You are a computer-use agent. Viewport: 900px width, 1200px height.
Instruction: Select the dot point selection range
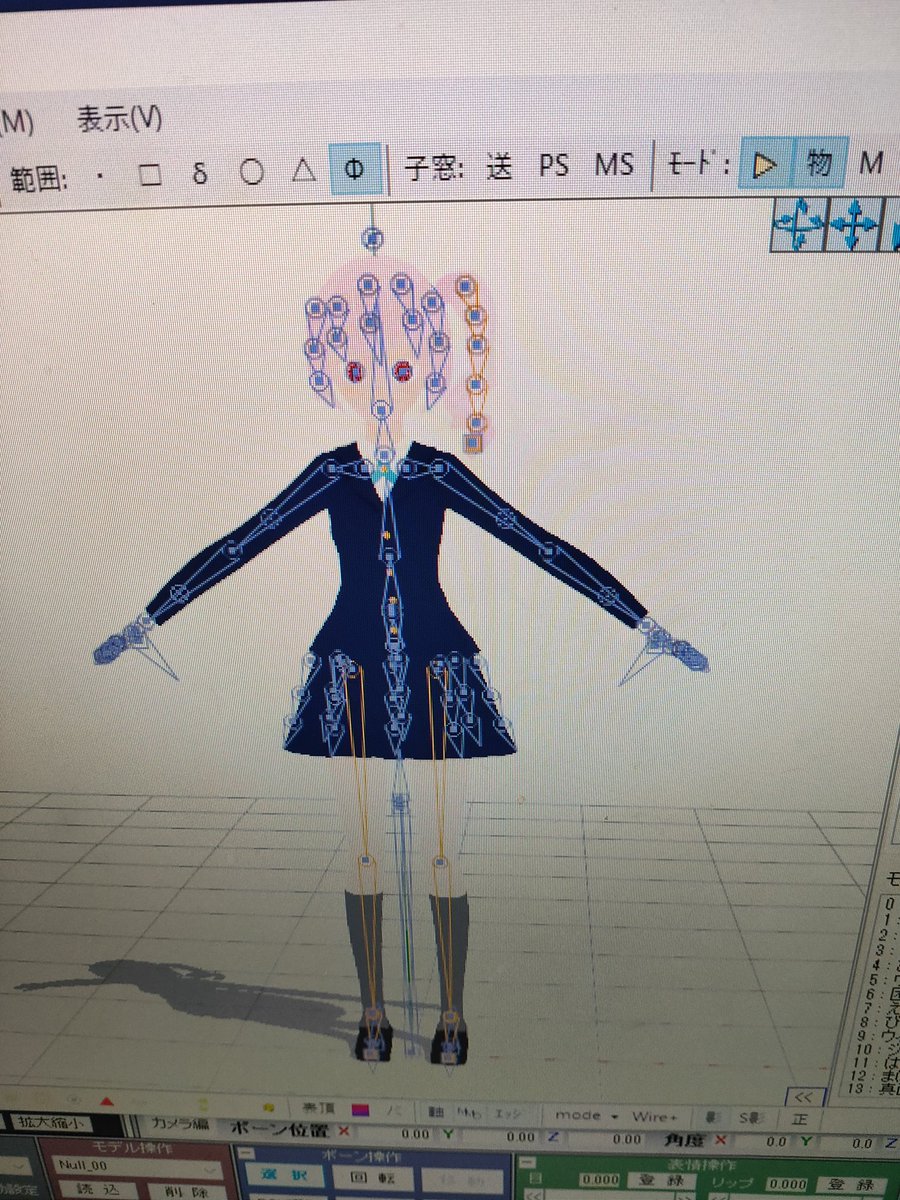tap(100, 175)
